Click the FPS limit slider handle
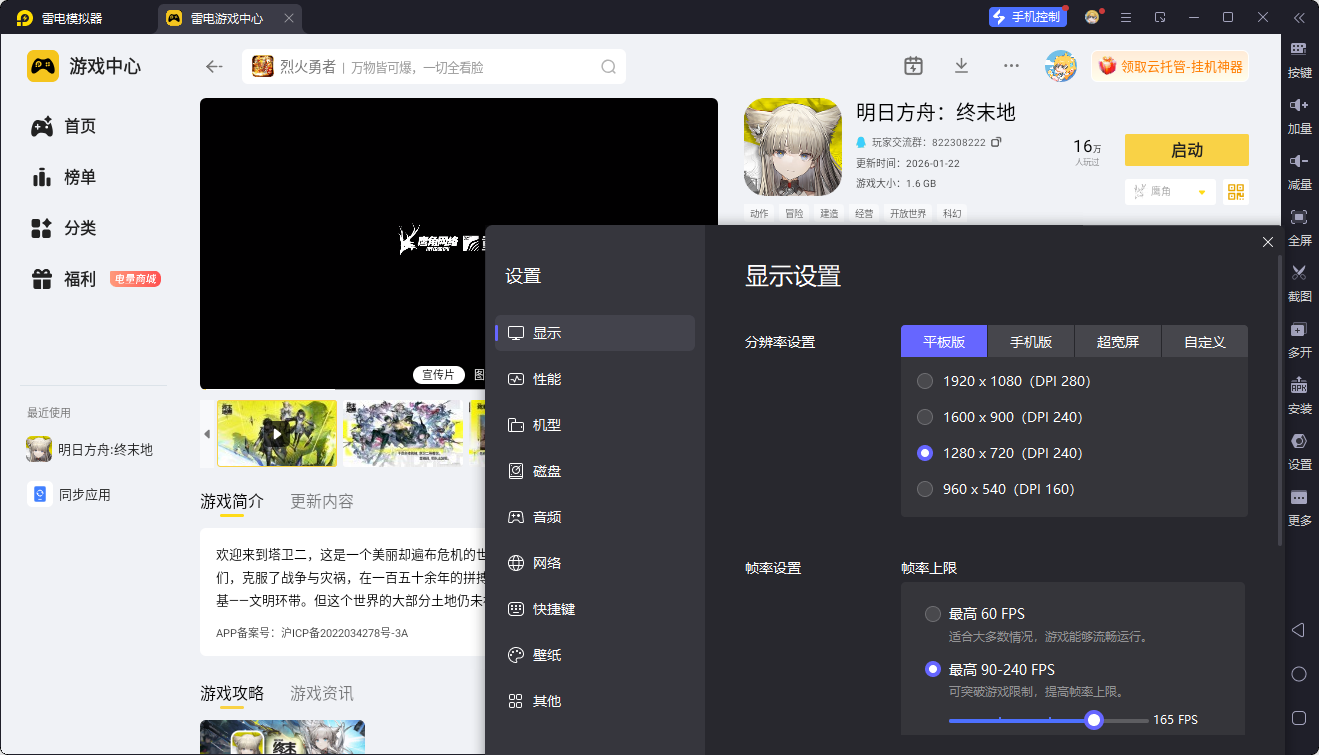Screen dimensions: 1319x755 tap(1094, 720)
